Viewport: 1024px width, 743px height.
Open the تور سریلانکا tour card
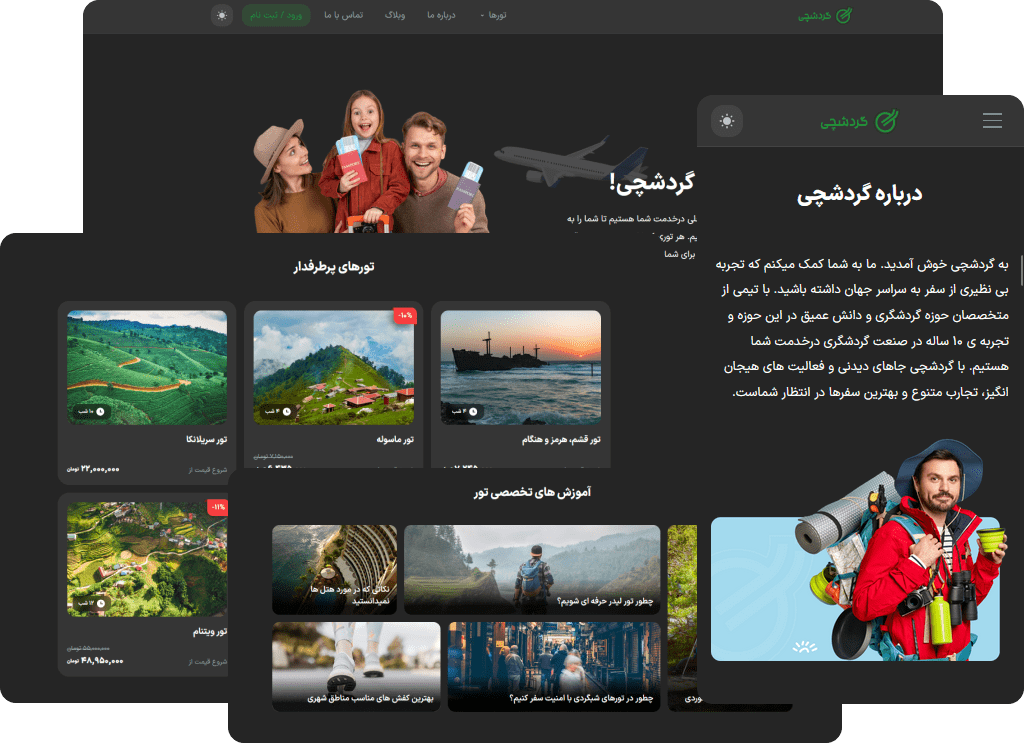pos(147,385)
